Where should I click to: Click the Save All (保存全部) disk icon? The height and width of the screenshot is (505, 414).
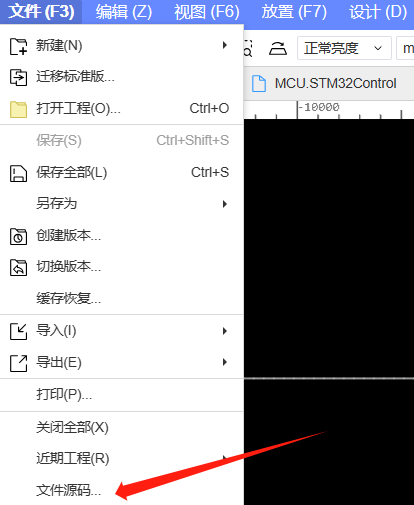tap(18, 173)
